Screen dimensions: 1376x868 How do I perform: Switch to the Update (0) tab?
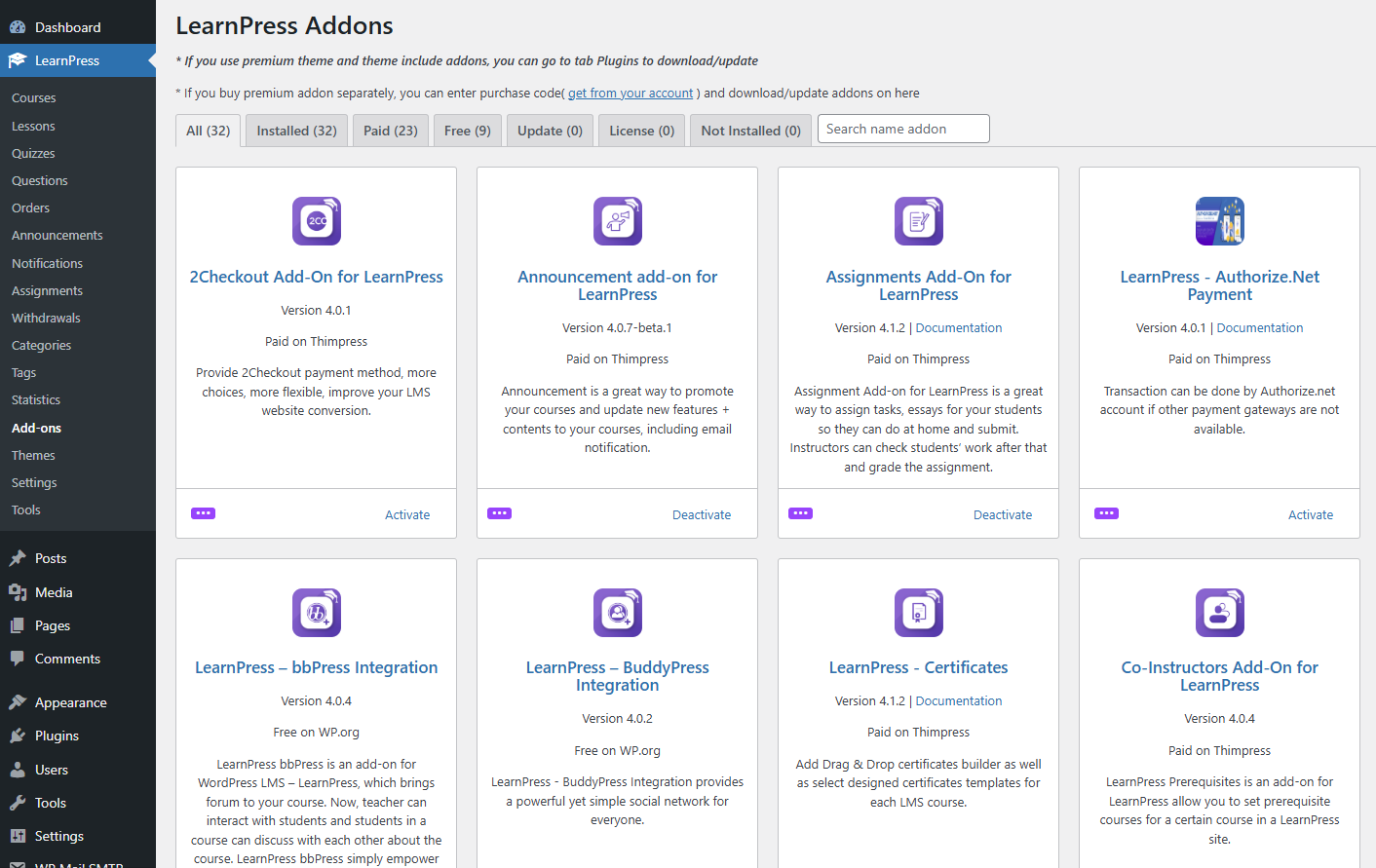coord(550,131)
